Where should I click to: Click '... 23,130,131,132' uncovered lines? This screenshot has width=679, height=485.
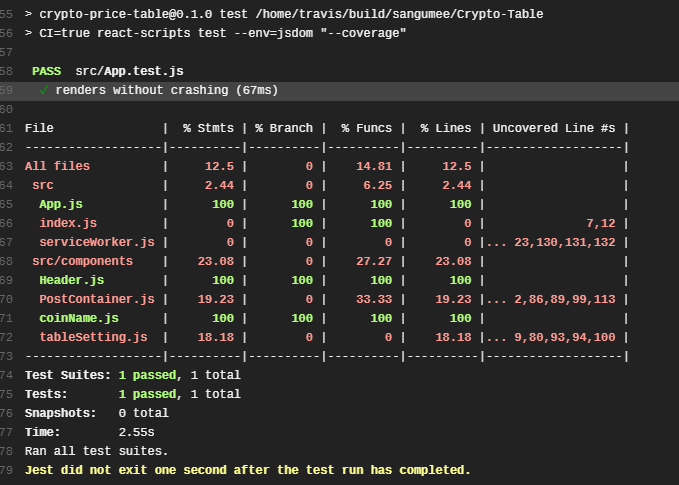pos(551,242)
